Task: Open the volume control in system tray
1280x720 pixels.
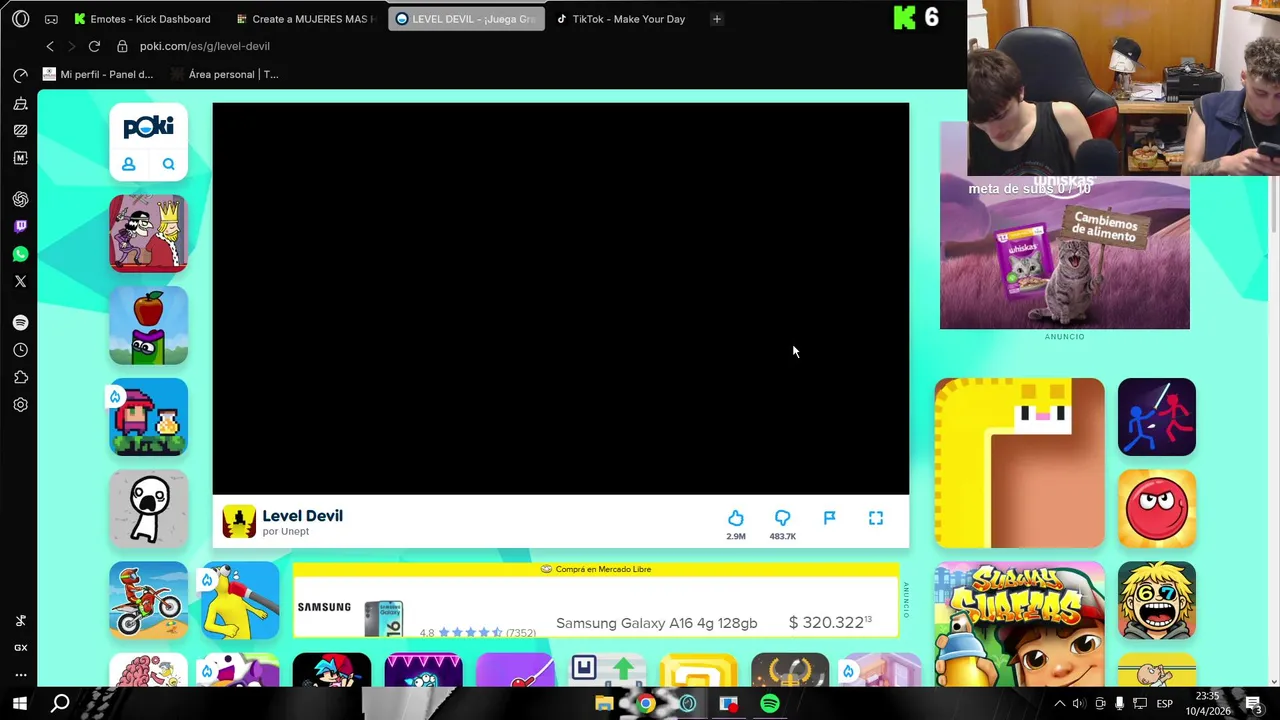Action: coord(1079,704)
